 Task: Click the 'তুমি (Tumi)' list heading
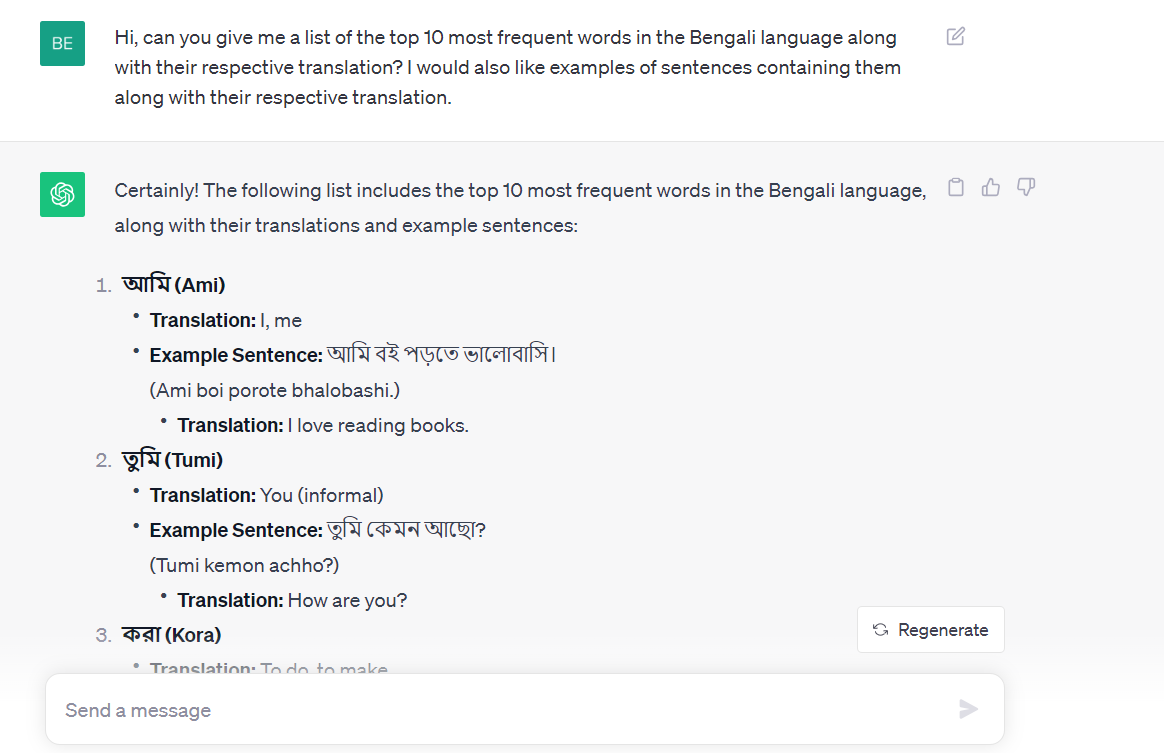point(173,460)
